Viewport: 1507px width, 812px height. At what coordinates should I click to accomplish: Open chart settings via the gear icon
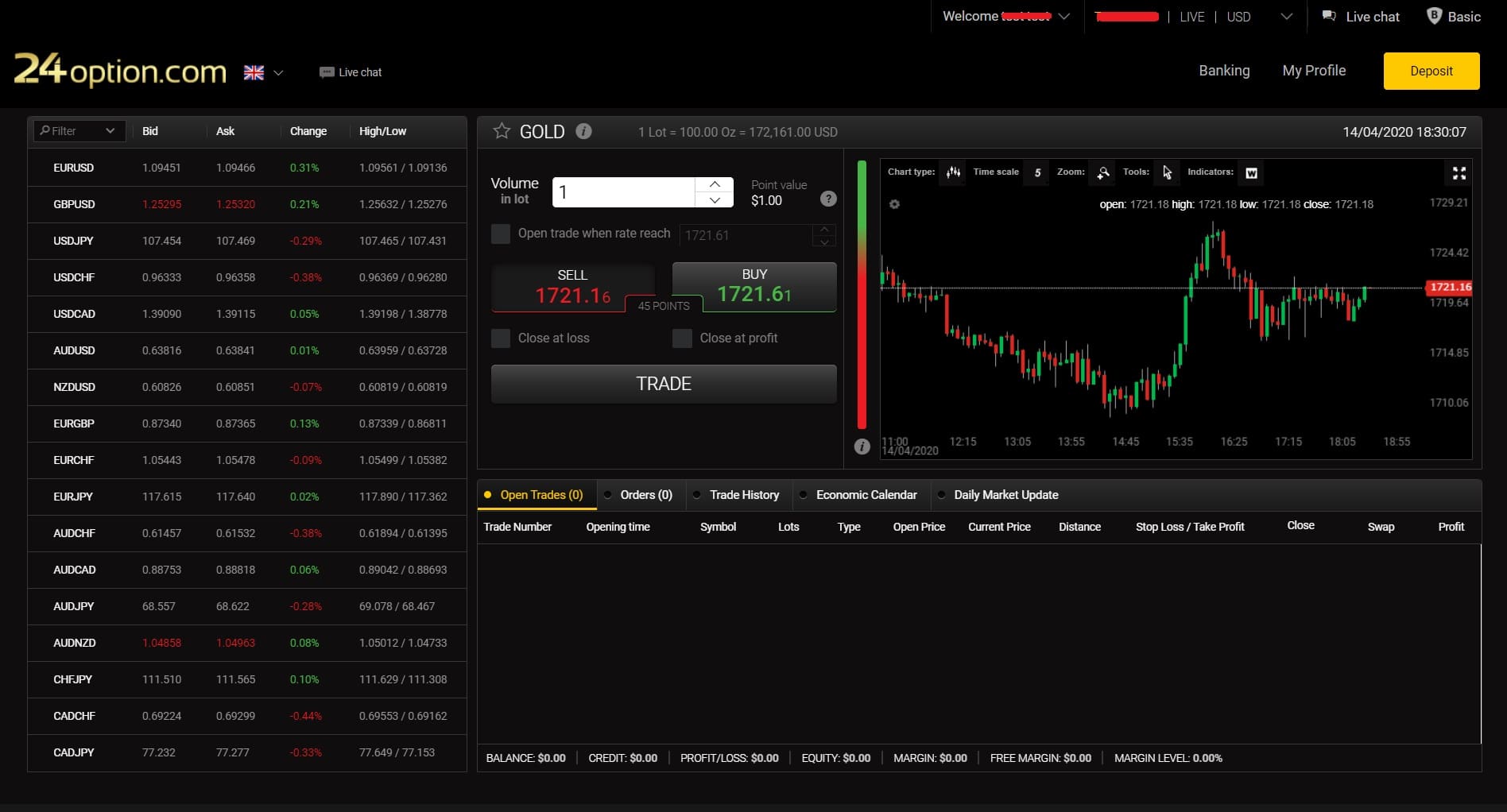pos(895,204)
